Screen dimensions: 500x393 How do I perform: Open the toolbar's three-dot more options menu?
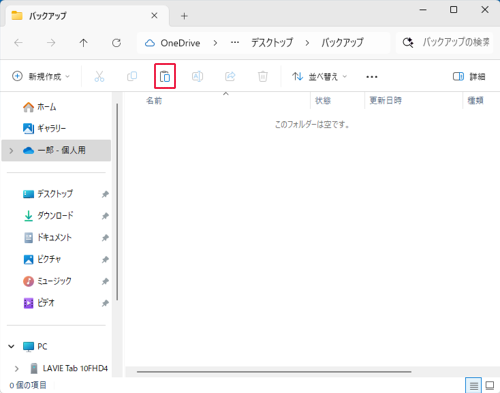(372, 77)
